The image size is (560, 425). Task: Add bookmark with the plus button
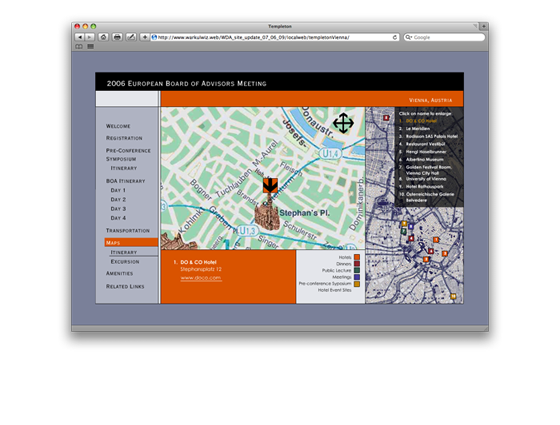pyautogui.click(x=145, y=37)
